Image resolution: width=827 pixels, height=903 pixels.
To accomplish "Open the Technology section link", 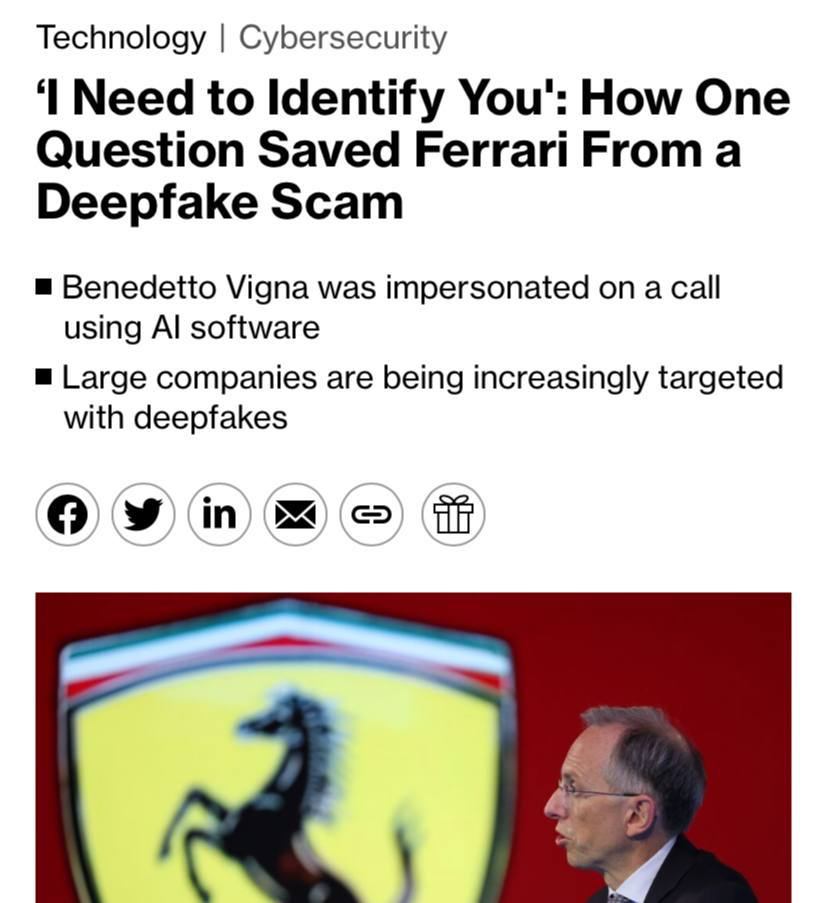I will click(x=121, y=39).
